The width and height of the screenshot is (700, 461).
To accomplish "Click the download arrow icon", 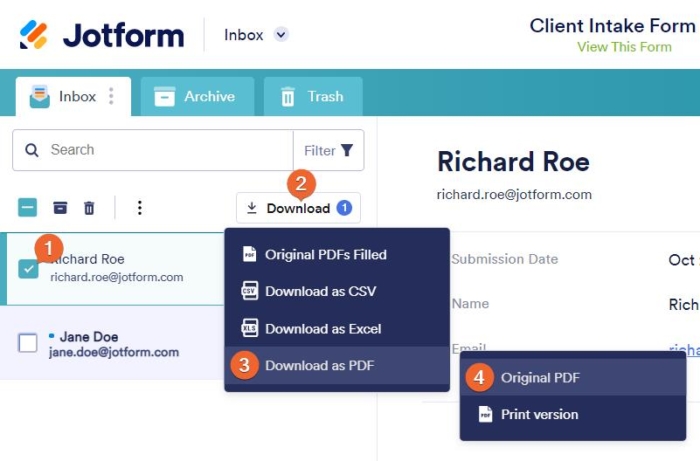I will pyautogui.click(x=252, y=208).
